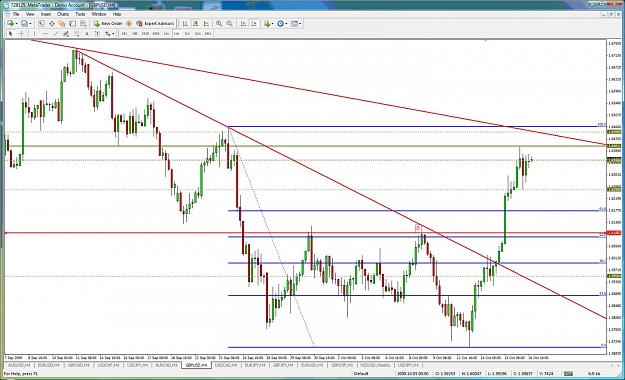Select the Arrows objects tool icon
Screen dimensions: 625x380
pos(107,34)
